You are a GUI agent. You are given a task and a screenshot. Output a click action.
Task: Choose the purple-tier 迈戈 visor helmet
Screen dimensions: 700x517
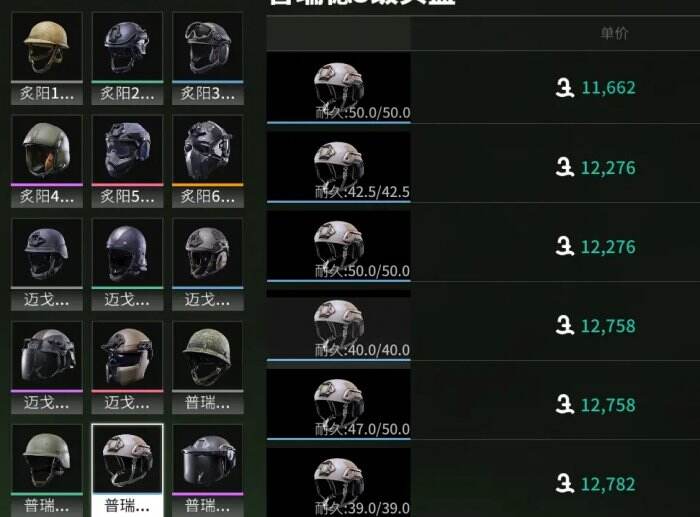tap(47, 367)
